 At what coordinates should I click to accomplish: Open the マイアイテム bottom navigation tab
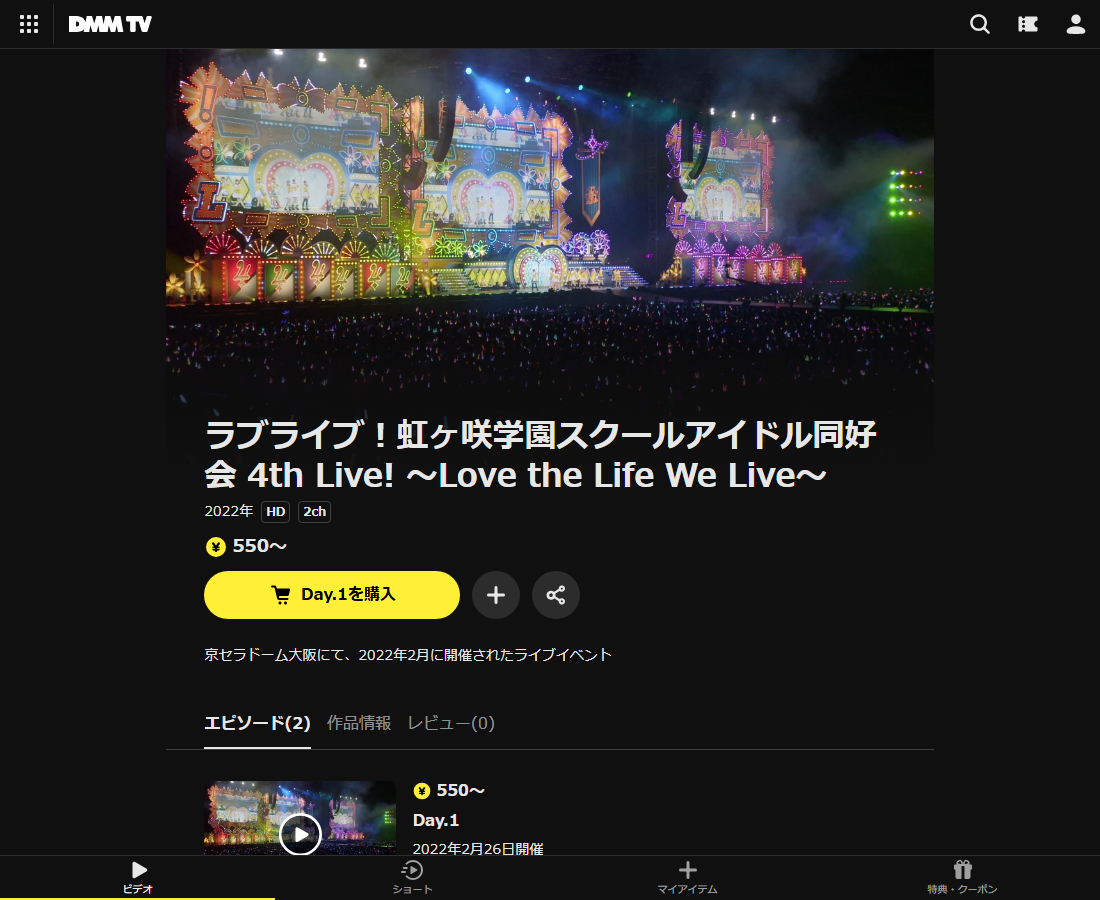point(688,877)
